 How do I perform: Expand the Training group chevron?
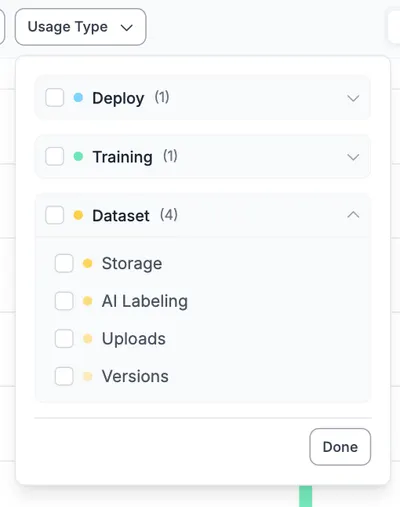click(353, 157)
